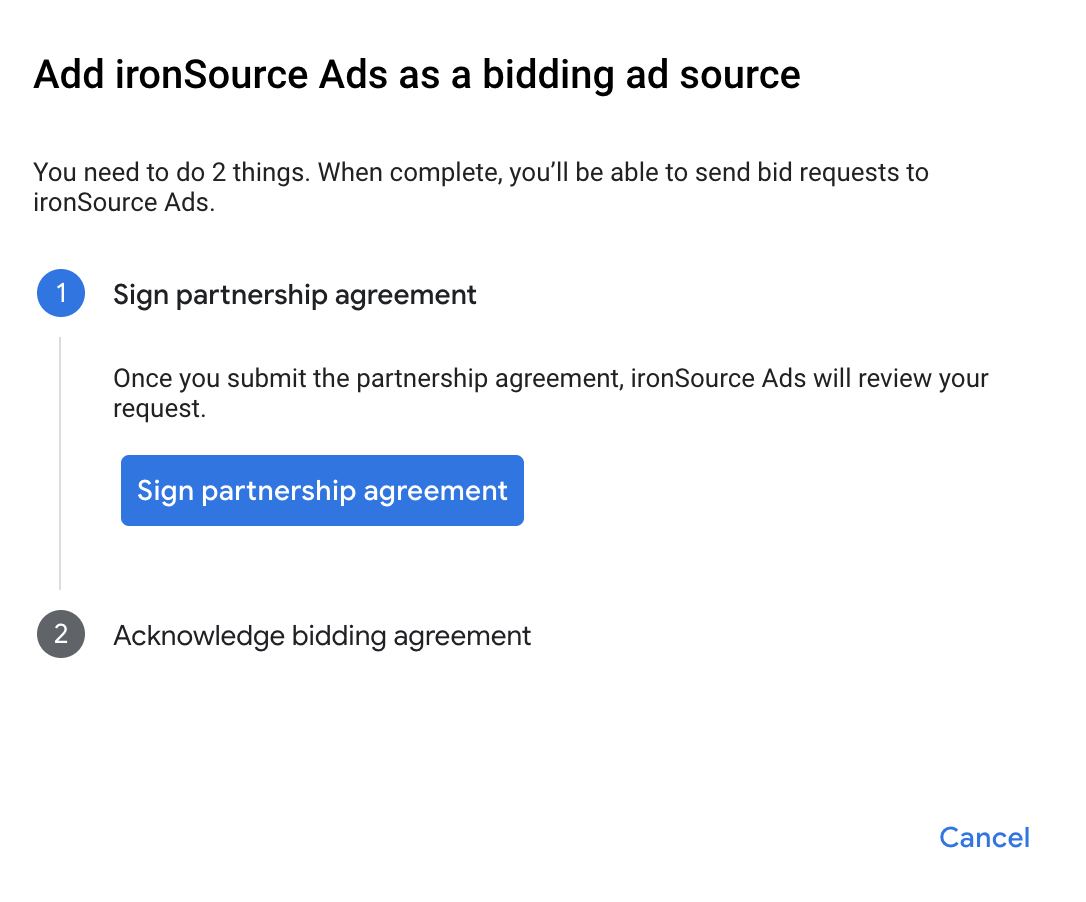This screenshot has height=902, width=1086.
Task: Cancel the bidding ad source dialog
Action: point(984,837)
